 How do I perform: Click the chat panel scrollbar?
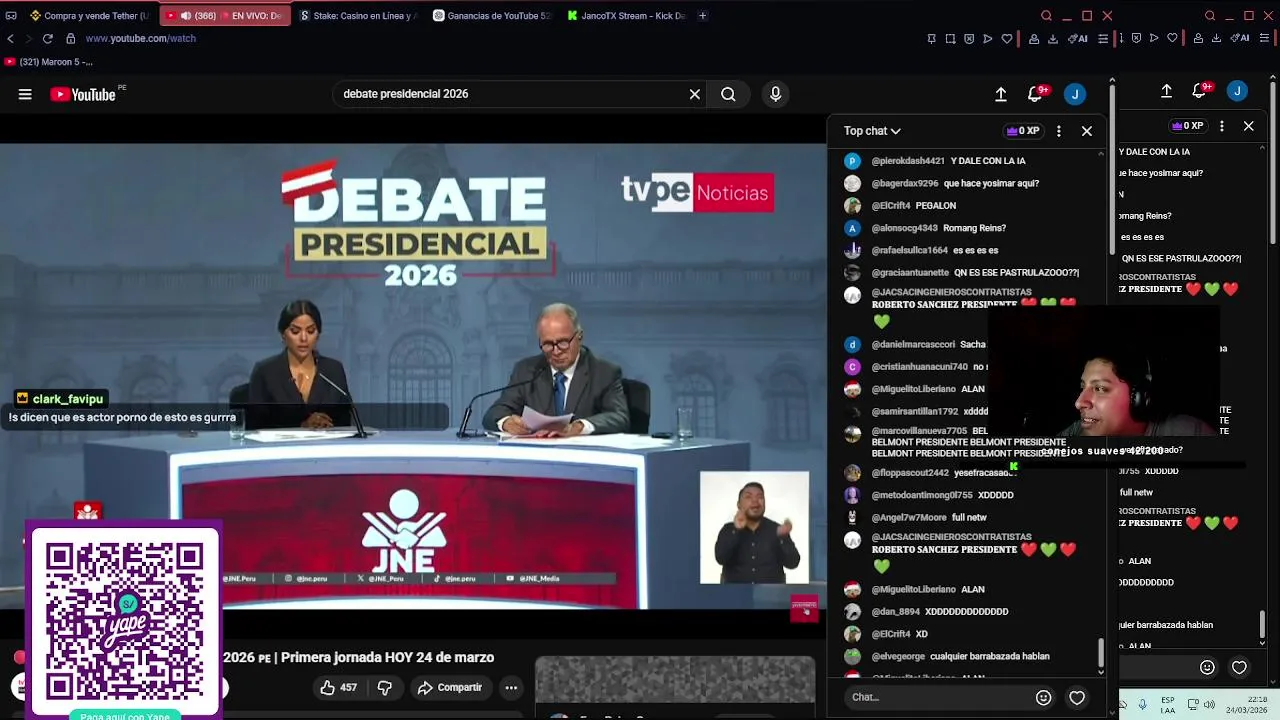point(1101,653)
